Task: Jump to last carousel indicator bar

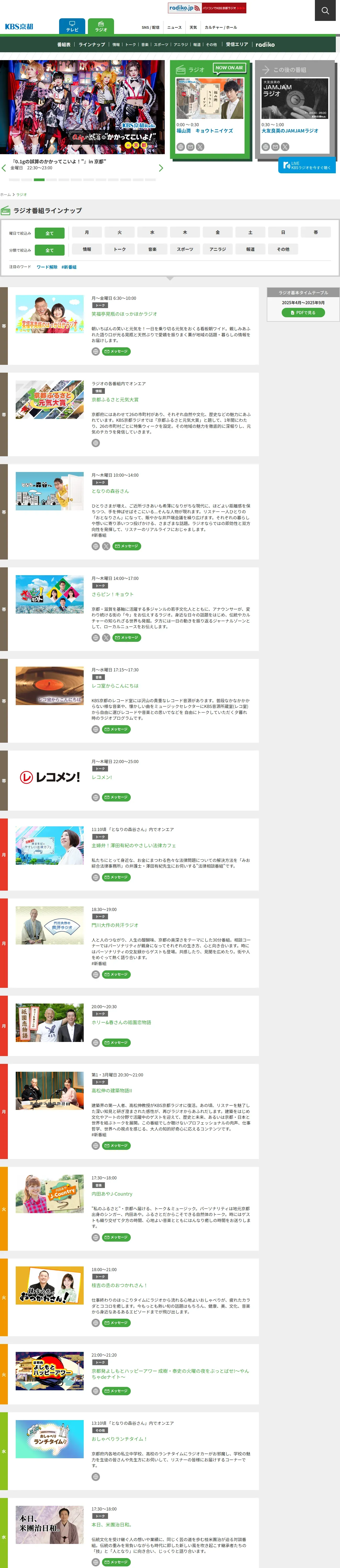Action: point(150,180)
